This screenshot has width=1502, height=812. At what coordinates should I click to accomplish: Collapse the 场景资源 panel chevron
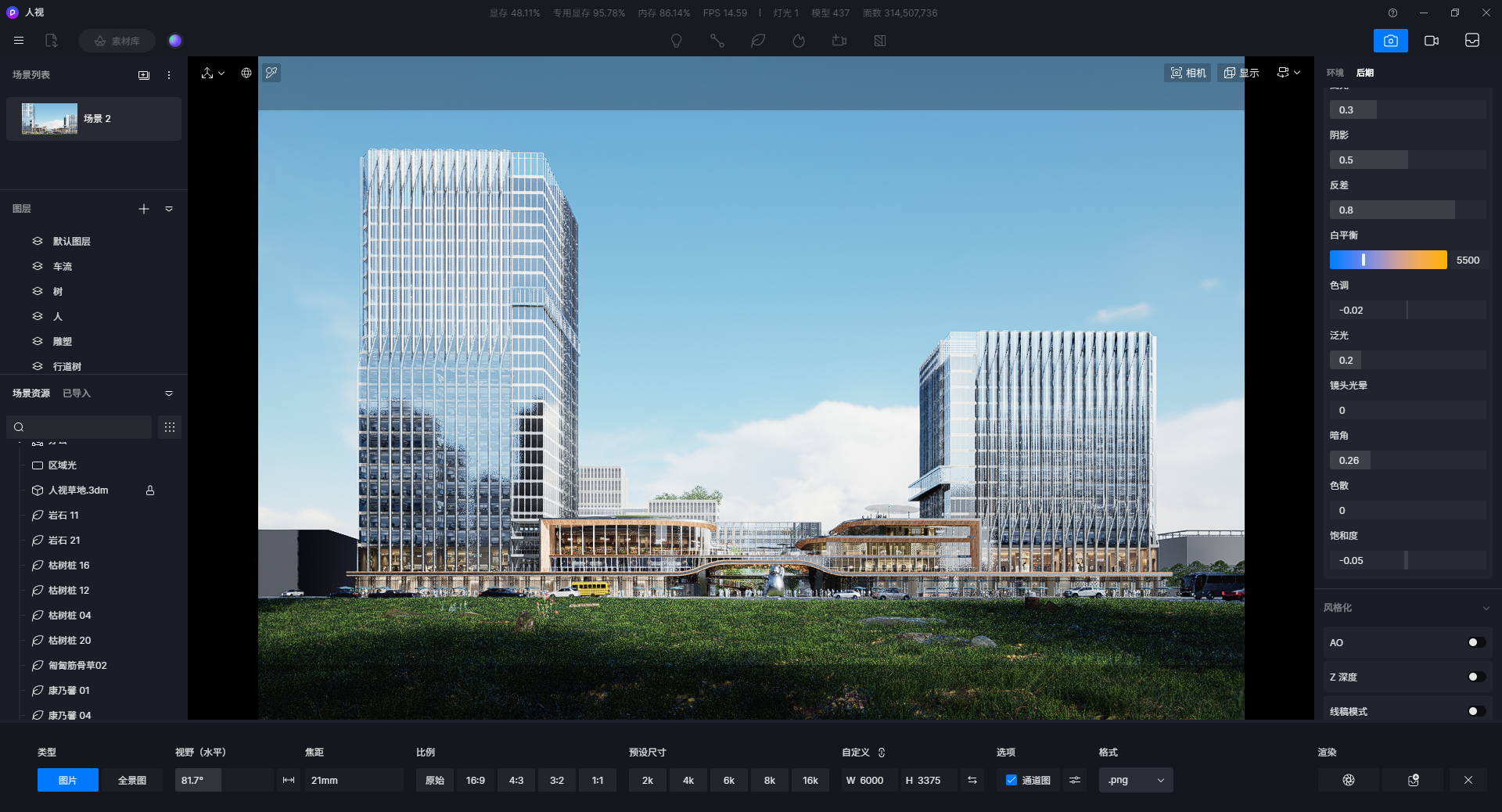pos(169,393)
